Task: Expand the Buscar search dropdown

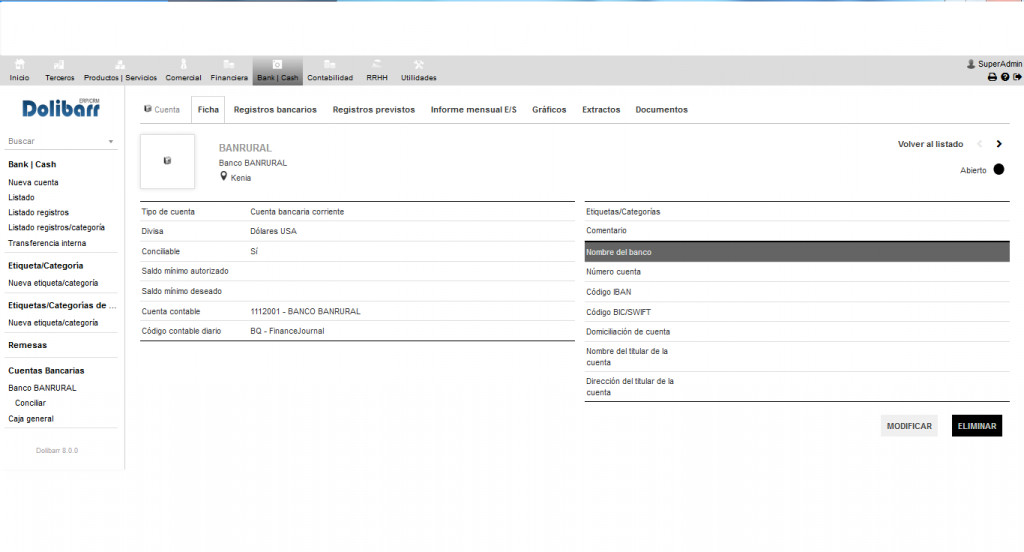Action: 110,142
